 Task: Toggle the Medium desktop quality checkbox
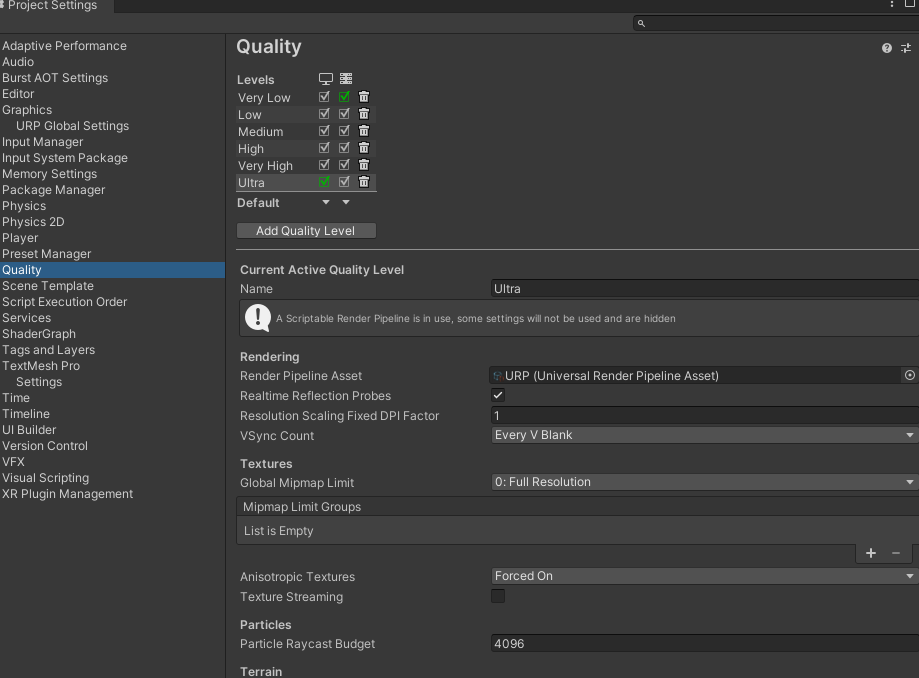323,130
